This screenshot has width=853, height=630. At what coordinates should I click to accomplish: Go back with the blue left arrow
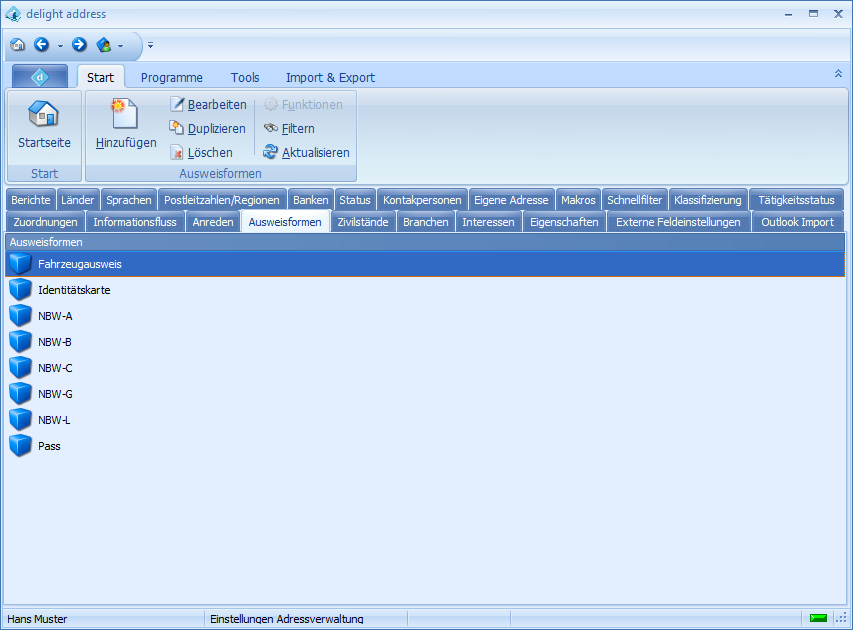coord(42,45)
